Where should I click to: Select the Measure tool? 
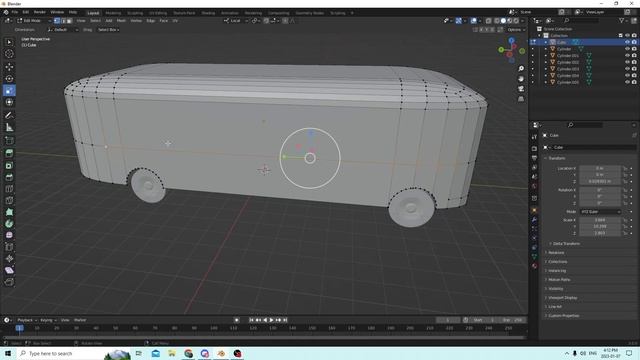coord(9,128)
